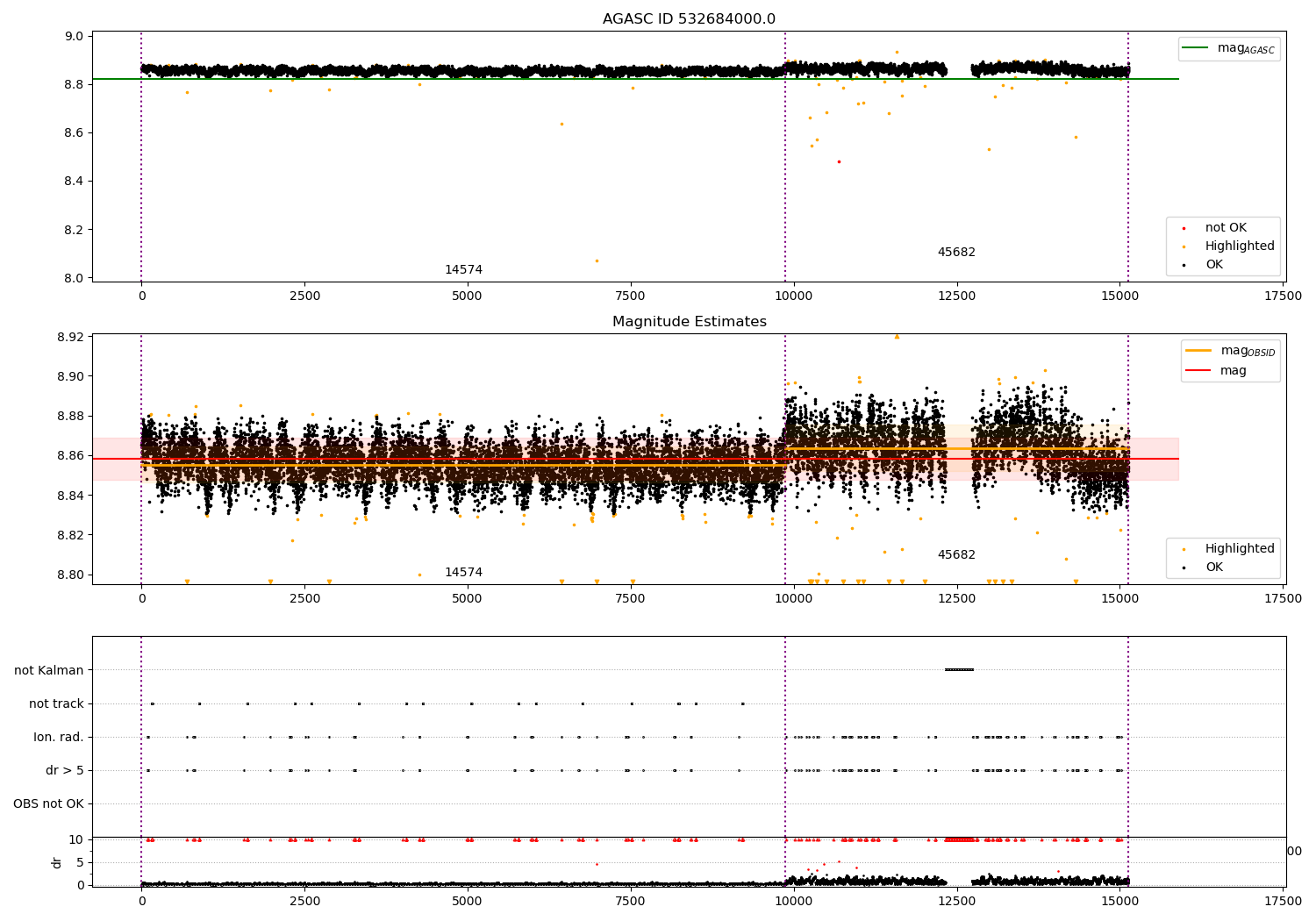Click y-tick 8.2 on top plot
The height and width of the screenshot is (921, 1316).
[75, 230]
